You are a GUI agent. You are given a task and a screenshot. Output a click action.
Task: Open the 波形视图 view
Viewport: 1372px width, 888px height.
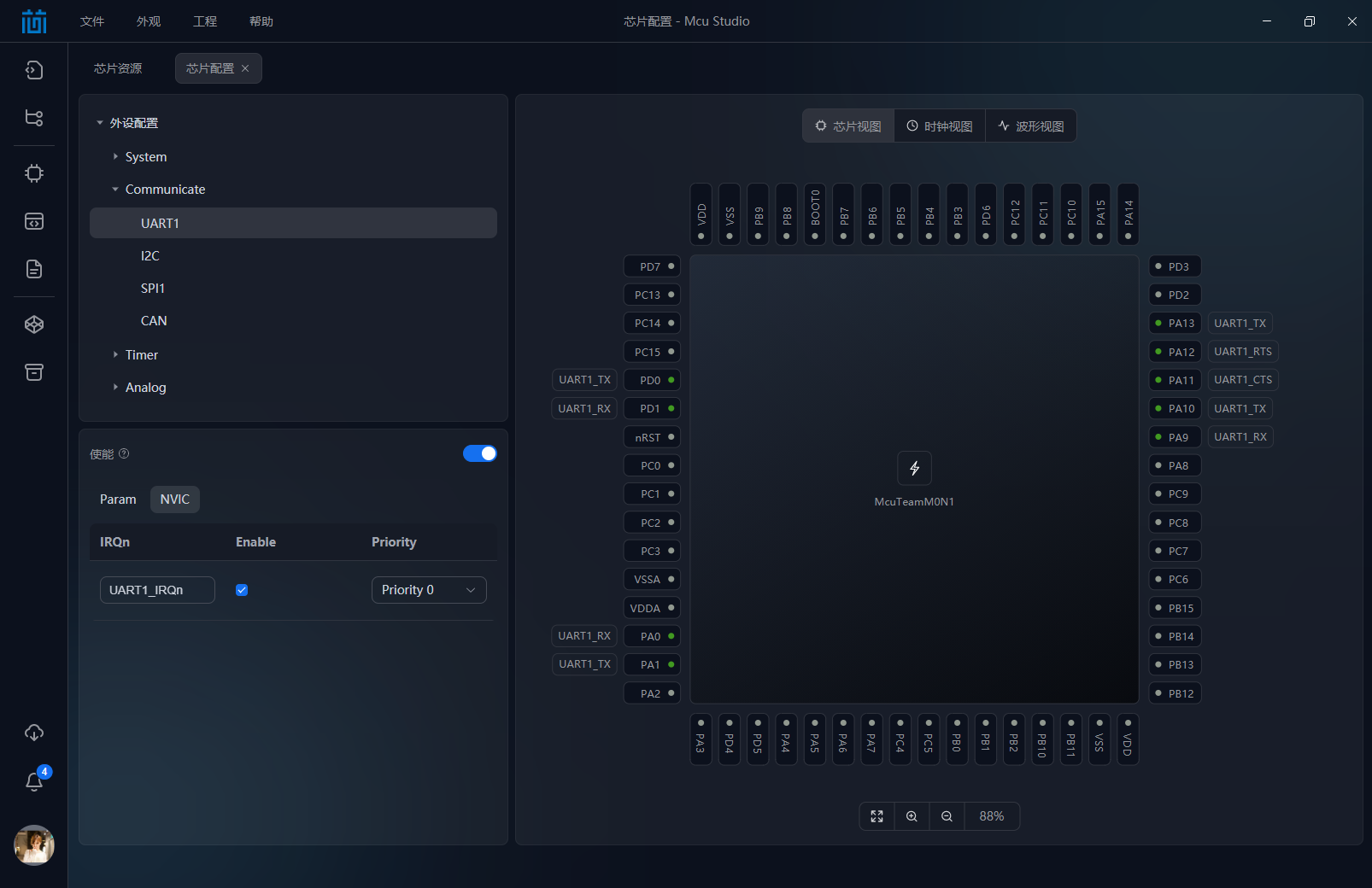[x=1031, y=126]
